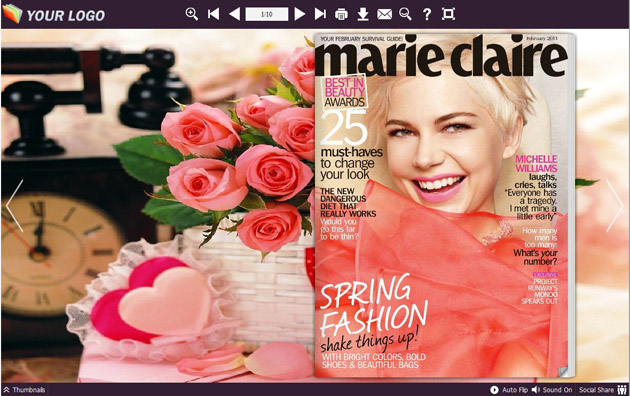Jump to the last page
Screen dimensions: 630x396
tap(320, 14)
